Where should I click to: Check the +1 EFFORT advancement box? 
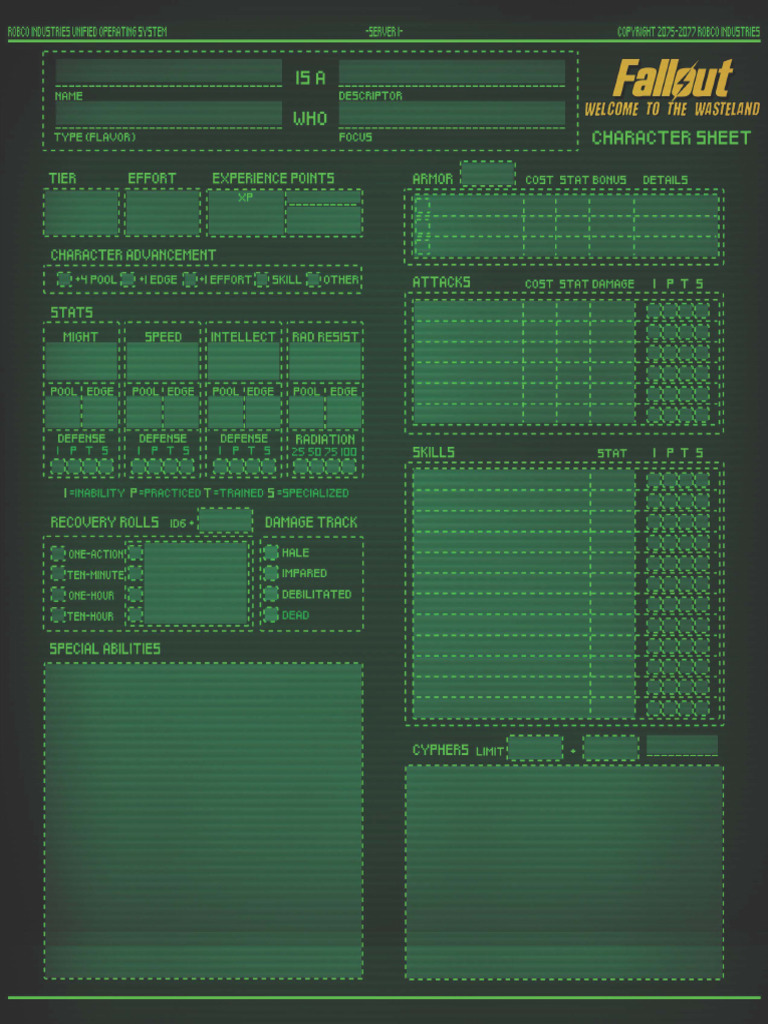coord(190,280)
